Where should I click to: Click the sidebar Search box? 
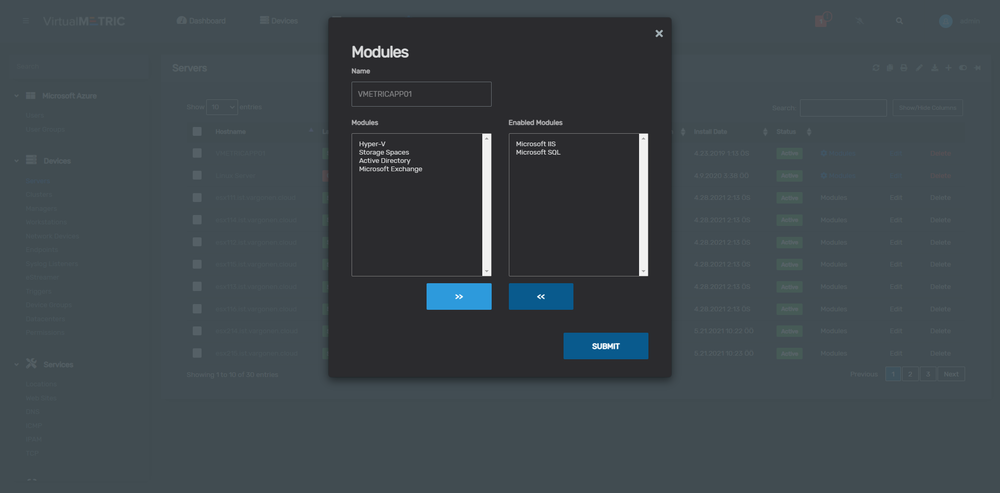click(x=77, y=66)
